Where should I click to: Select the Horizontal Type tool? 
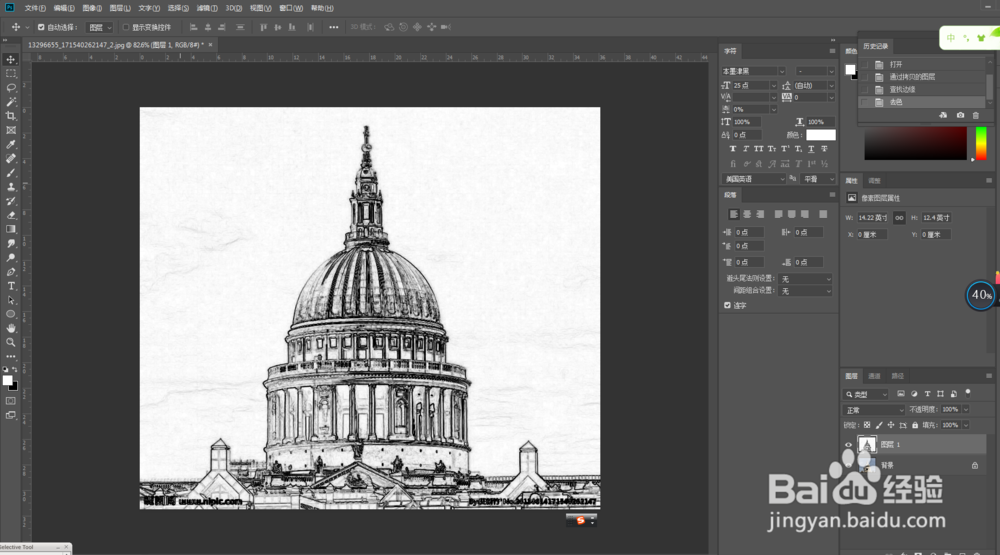click(11, 286)
